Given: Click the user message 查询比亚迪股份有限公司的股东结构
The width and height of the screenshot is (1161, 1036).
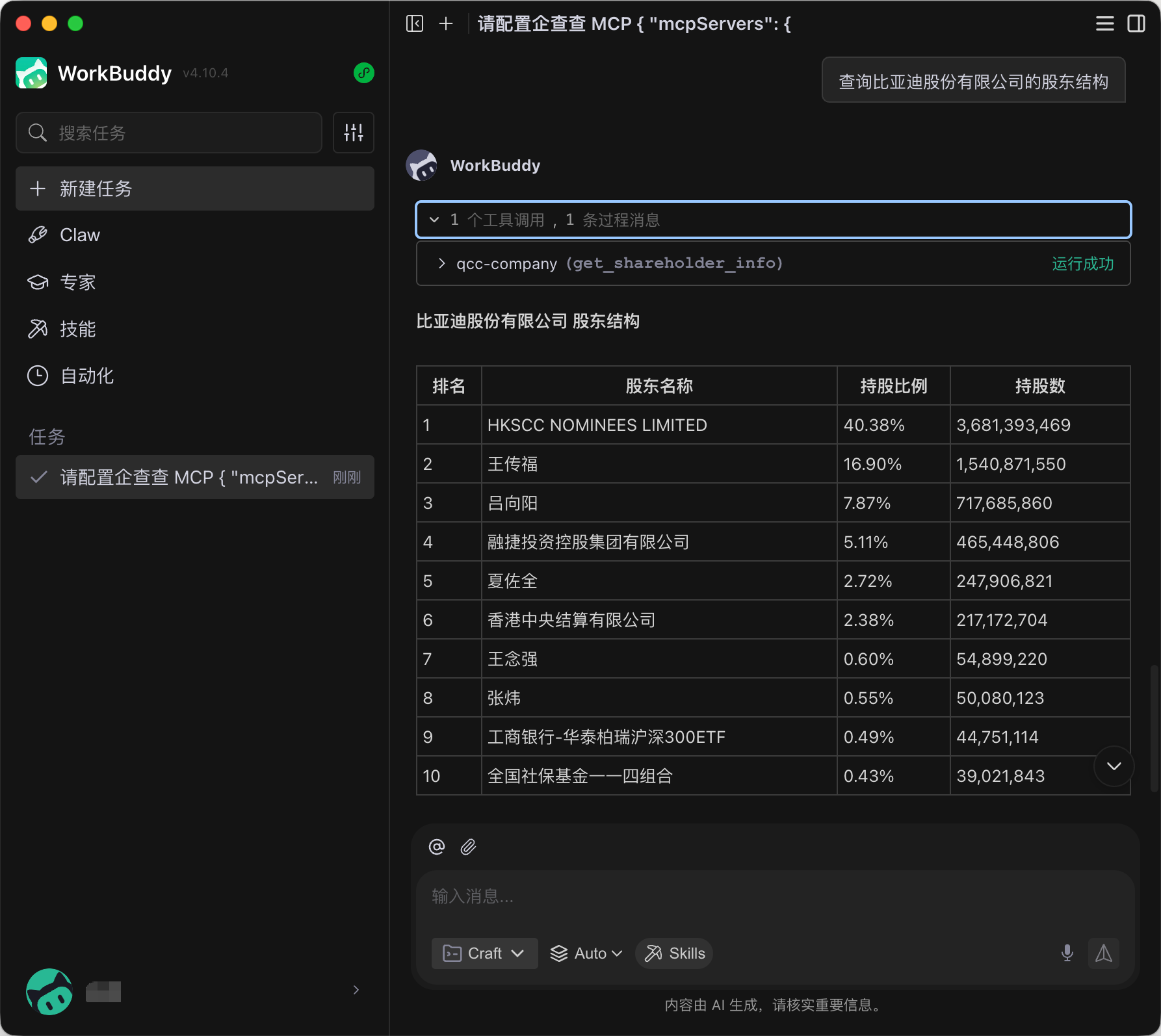Looking at the screenshot, I should tap(974, 81).
